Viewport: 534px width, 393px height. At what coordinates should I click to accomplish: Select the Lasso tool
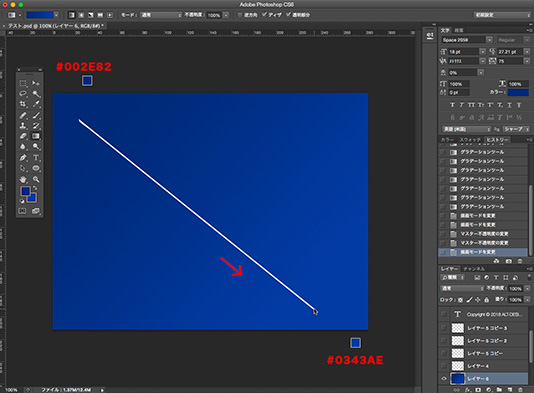23,94
